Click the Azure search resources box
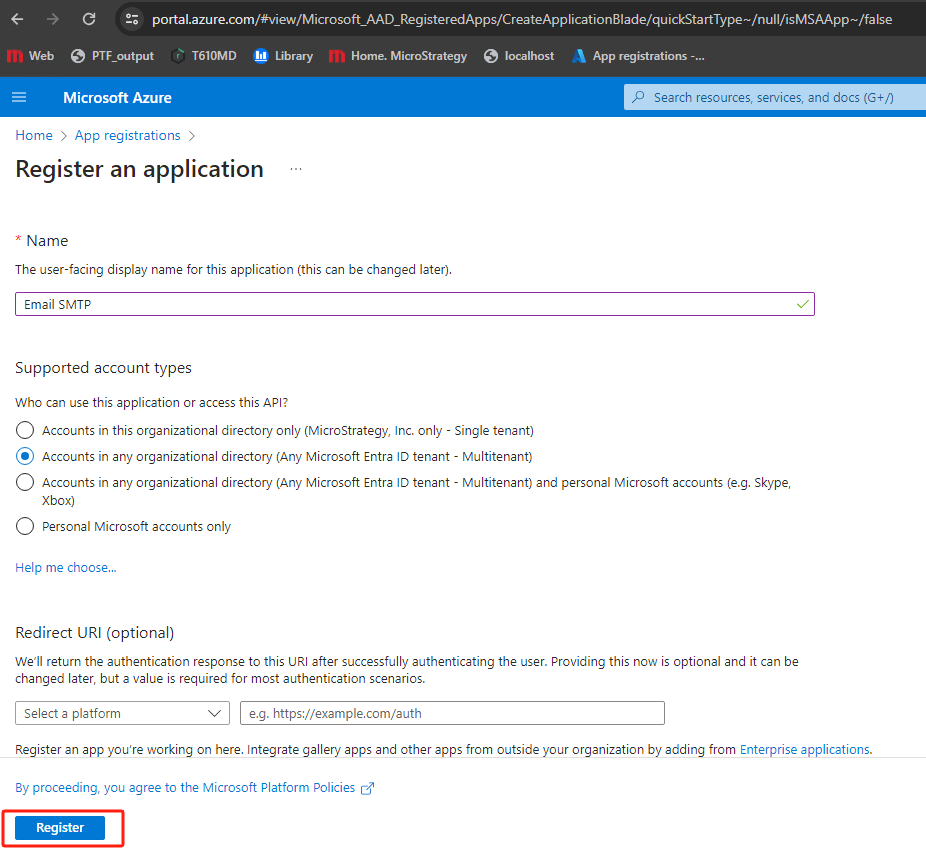926x854 pixels. (772, 97)
